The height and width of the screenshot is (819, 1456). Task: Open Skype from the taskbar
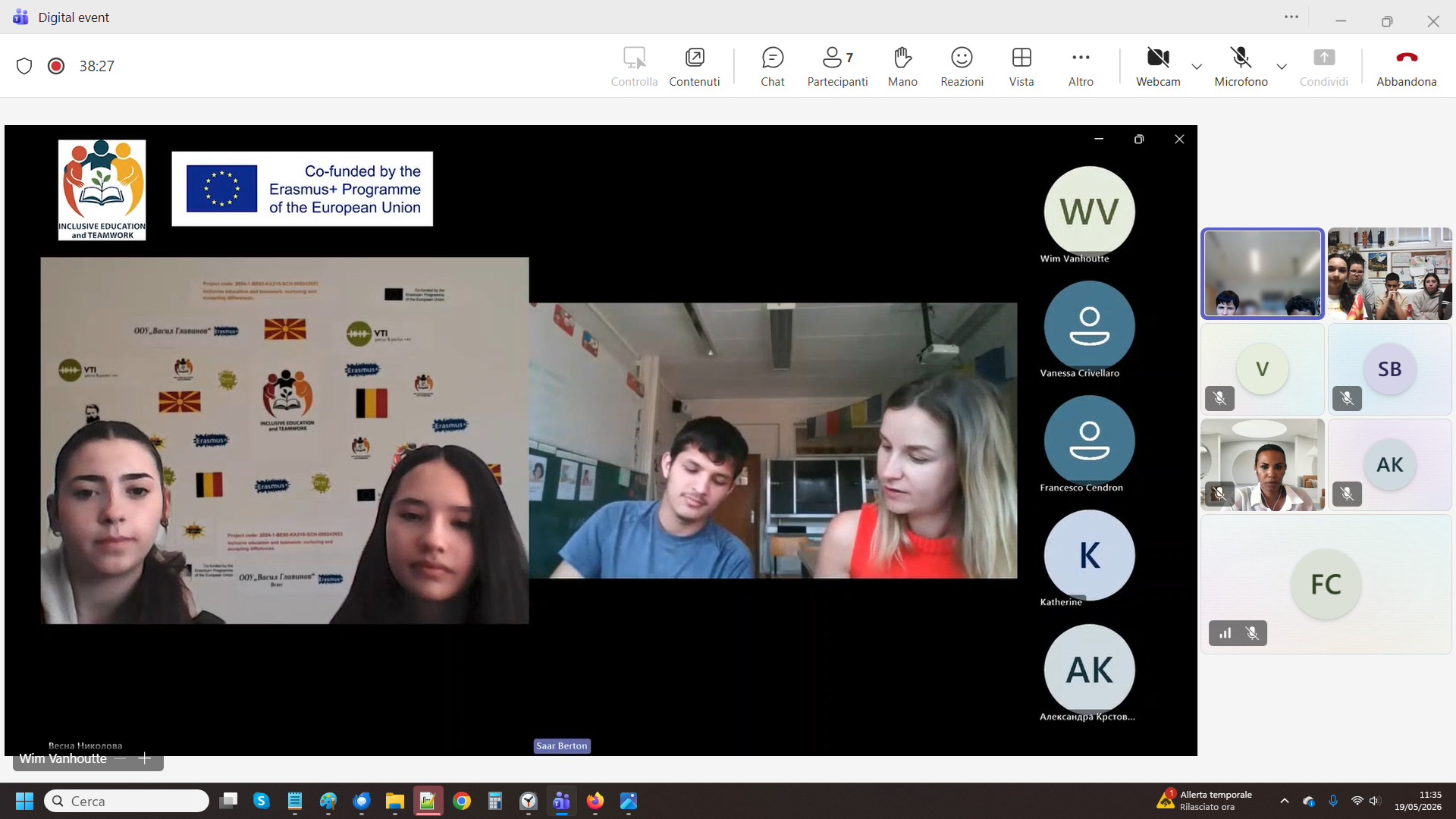[262, 801]
